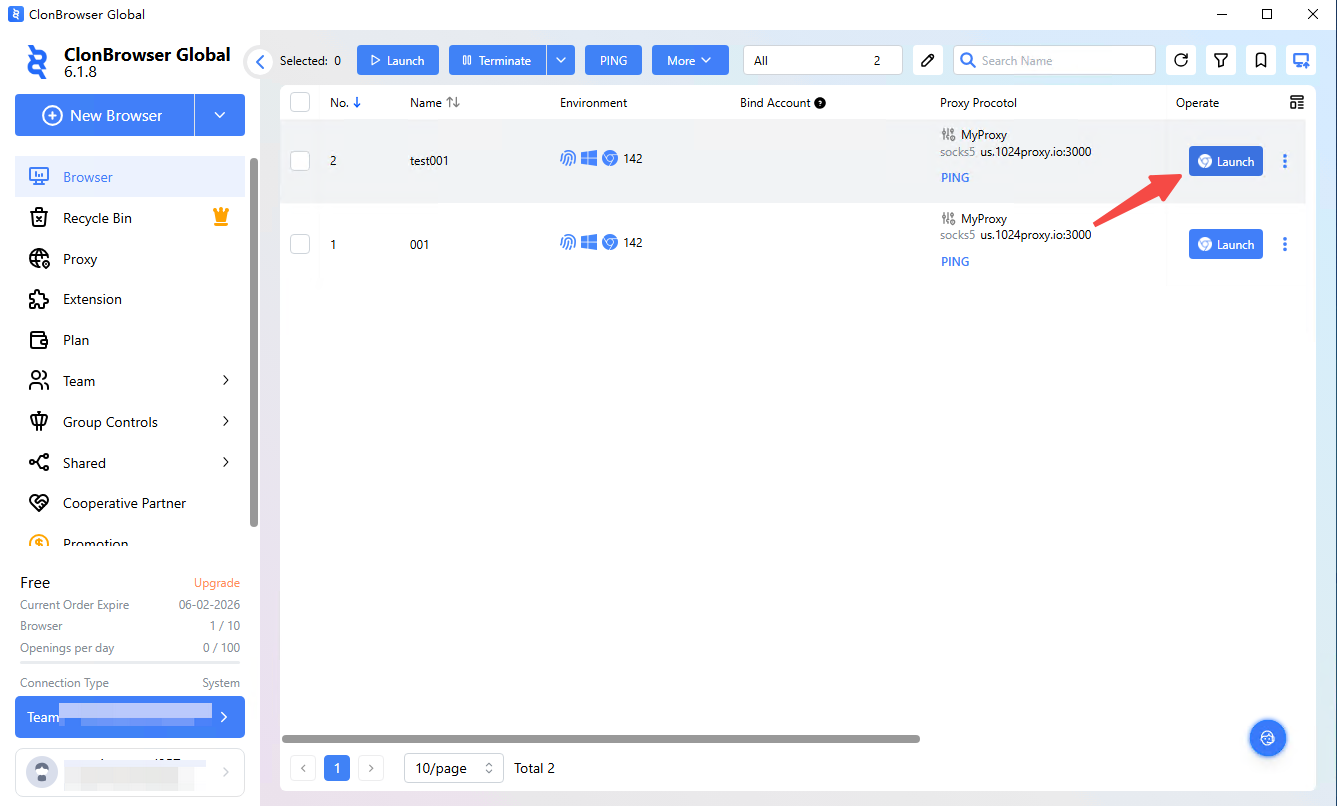Click the floating support chat icon

click(1268, 738)
